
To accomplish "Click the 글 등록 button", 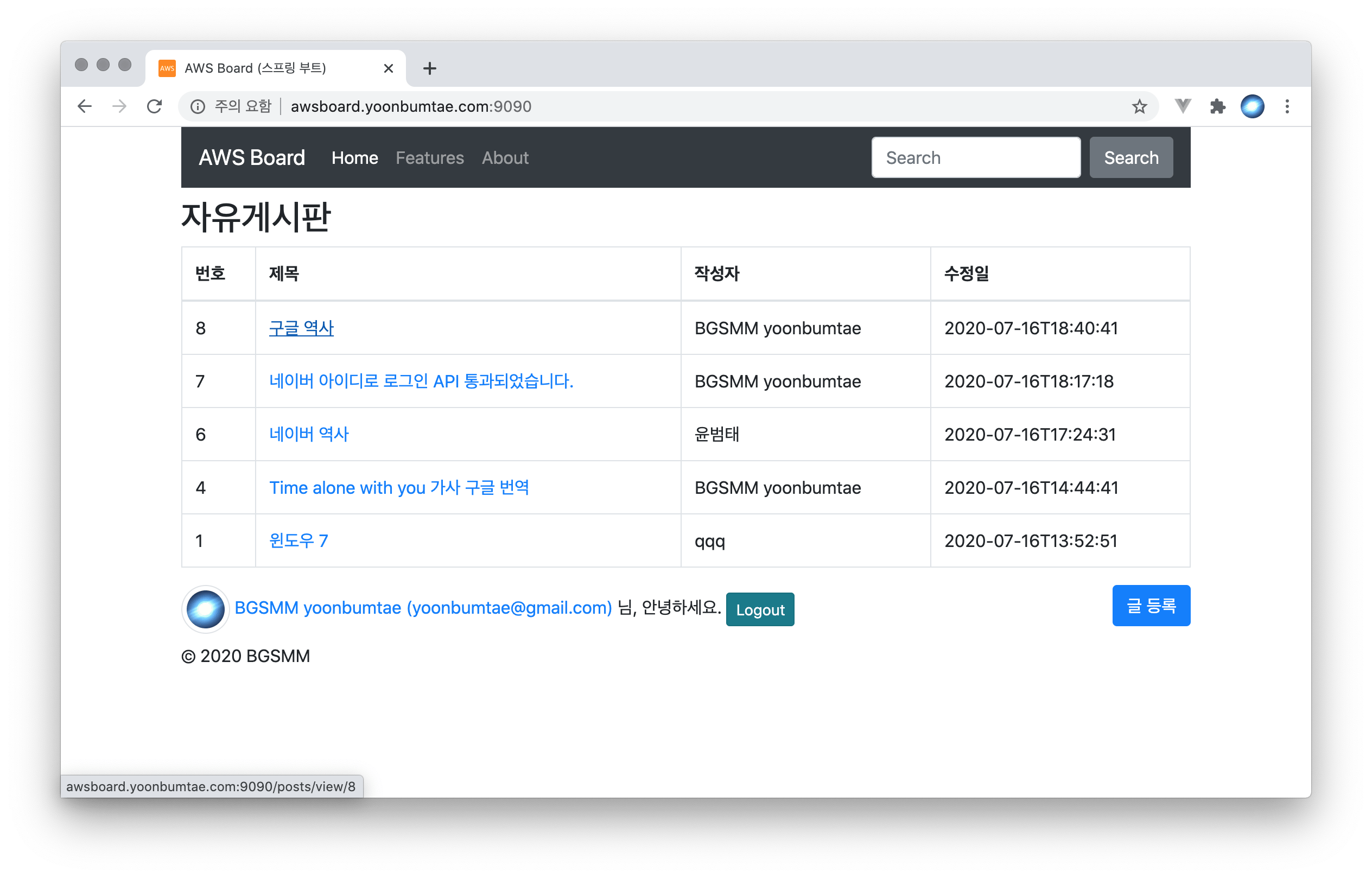I will point(1151,606).
